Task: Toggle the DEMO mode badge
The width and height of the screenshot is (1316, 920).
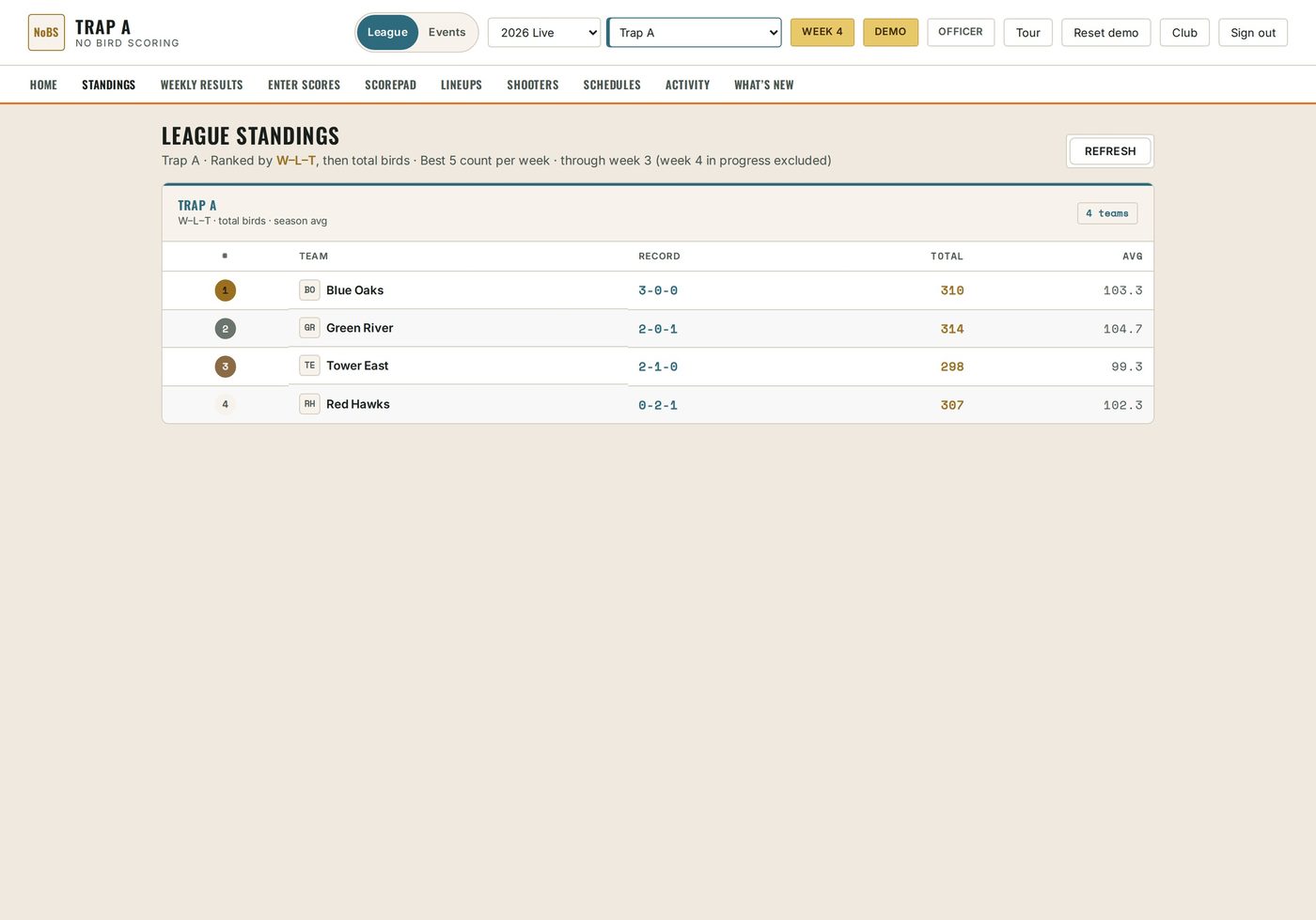Action: (890, 32)
